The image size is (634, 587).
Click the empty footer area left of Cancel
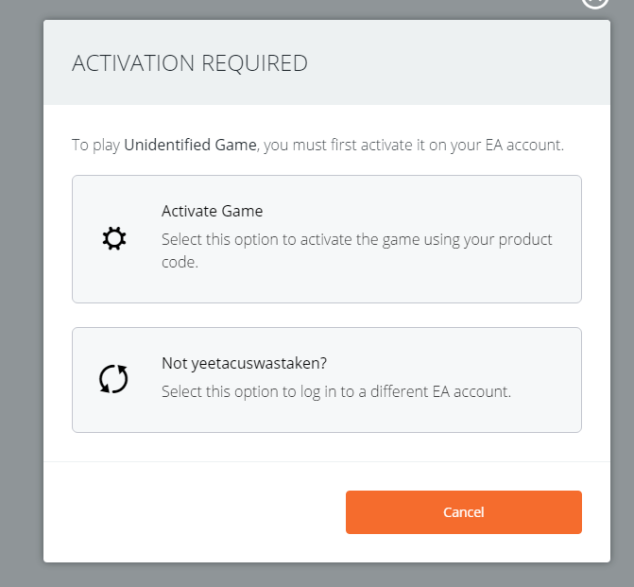[x=190, y=512]
